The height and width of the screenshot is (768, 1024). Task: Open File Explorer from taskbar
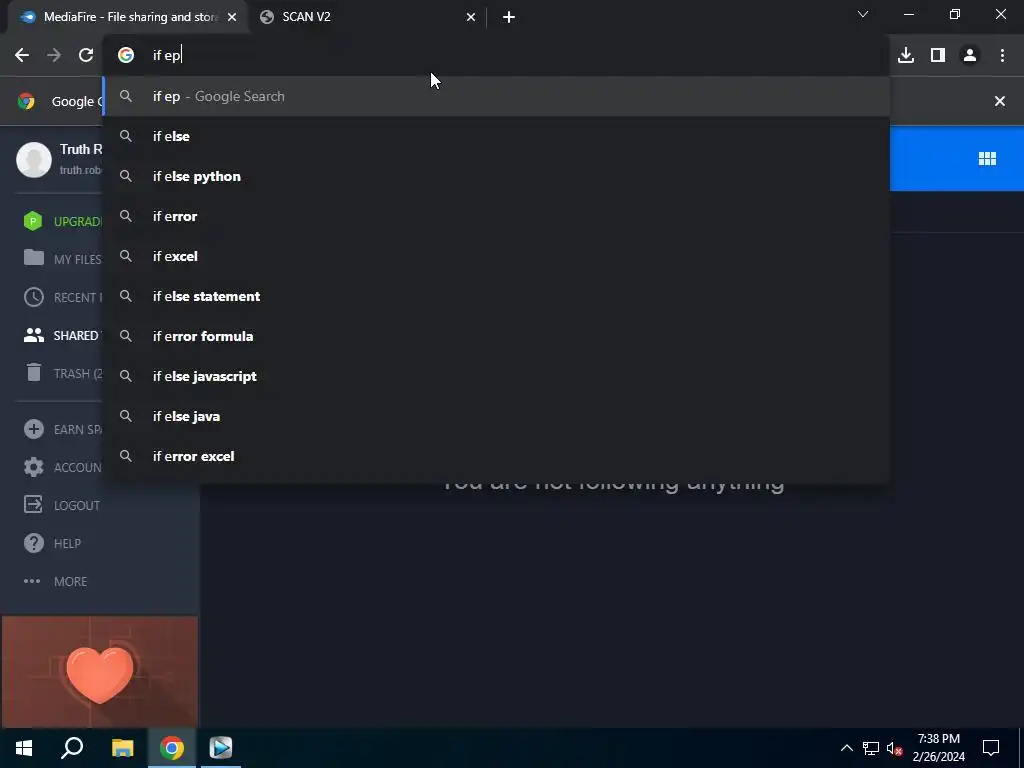tap(122, 748)
